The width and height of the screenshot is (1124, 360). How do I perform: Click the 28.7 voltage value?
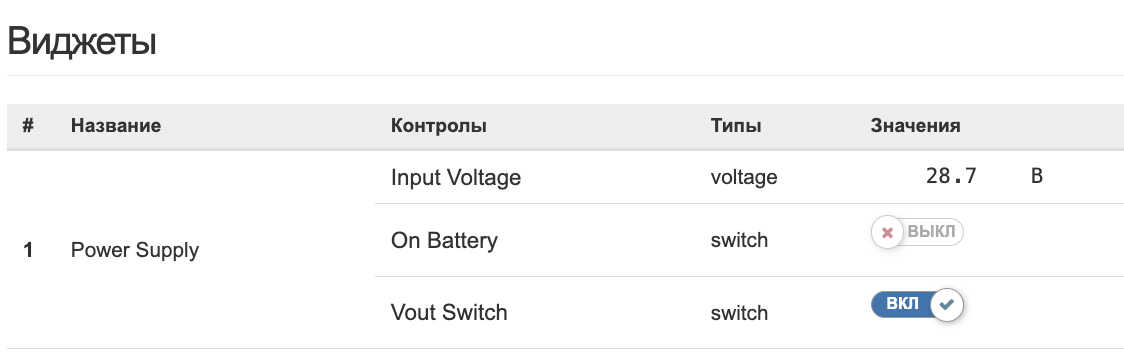coord(951,176)
